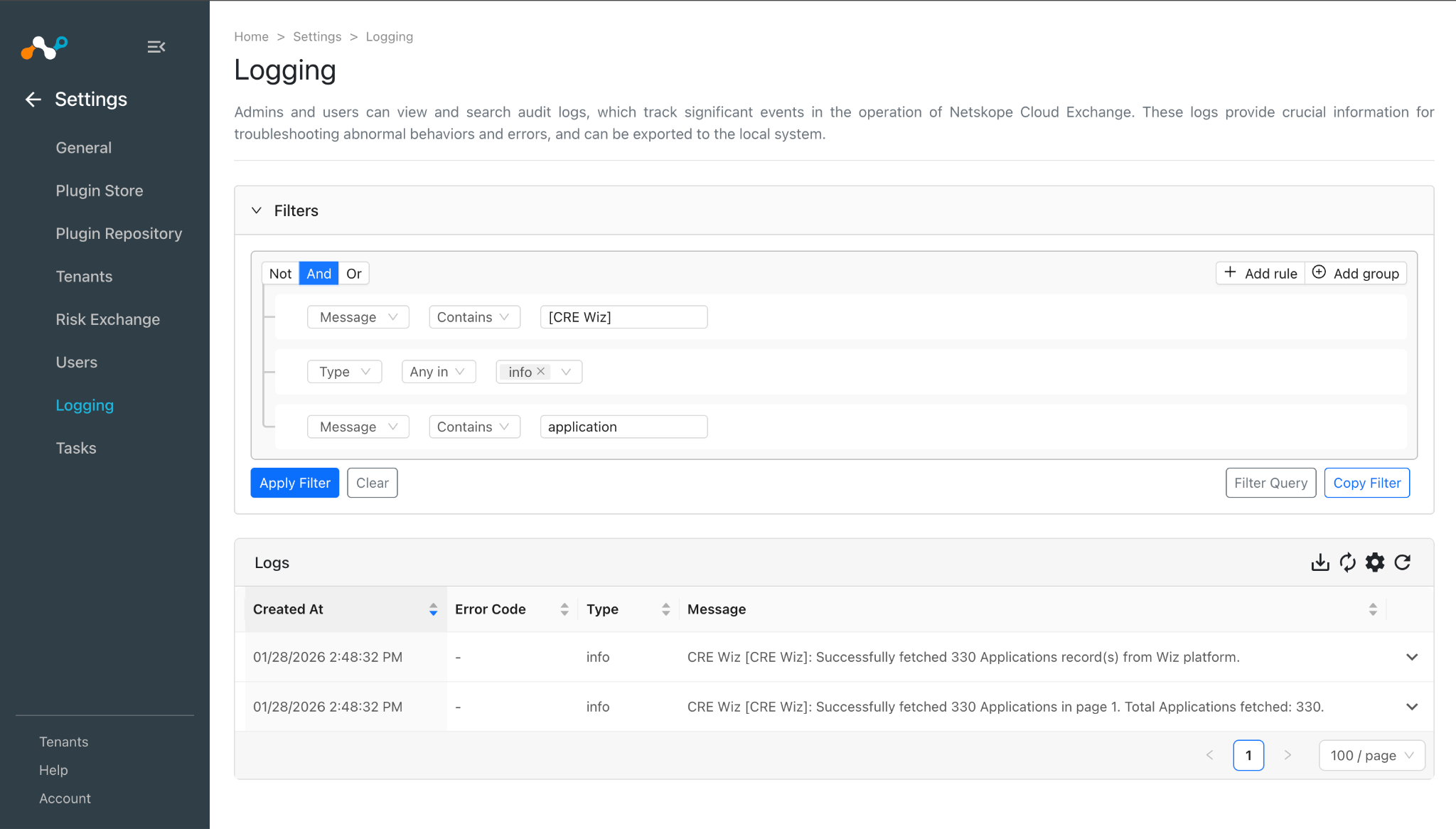
Task: Open field dropdown of [CRE Wiz] rule
Action: [358, 317]
